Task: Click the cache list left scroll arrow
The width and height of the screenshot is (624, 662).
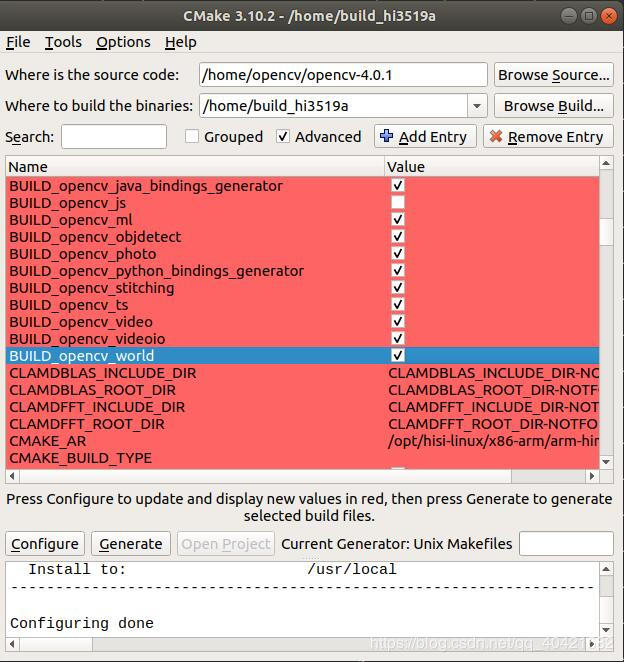Action: (x=12, y=476)
